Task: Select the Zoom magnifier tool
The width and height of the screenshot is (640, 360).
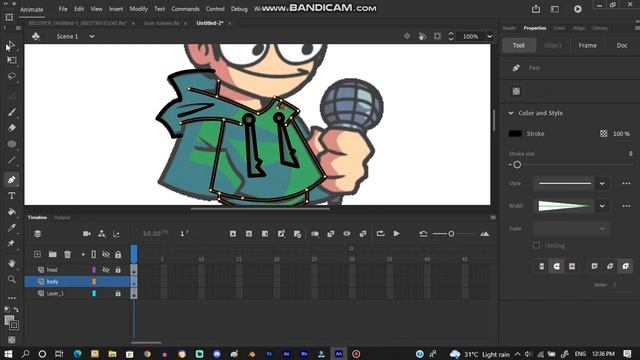Action: coord(12,280)
